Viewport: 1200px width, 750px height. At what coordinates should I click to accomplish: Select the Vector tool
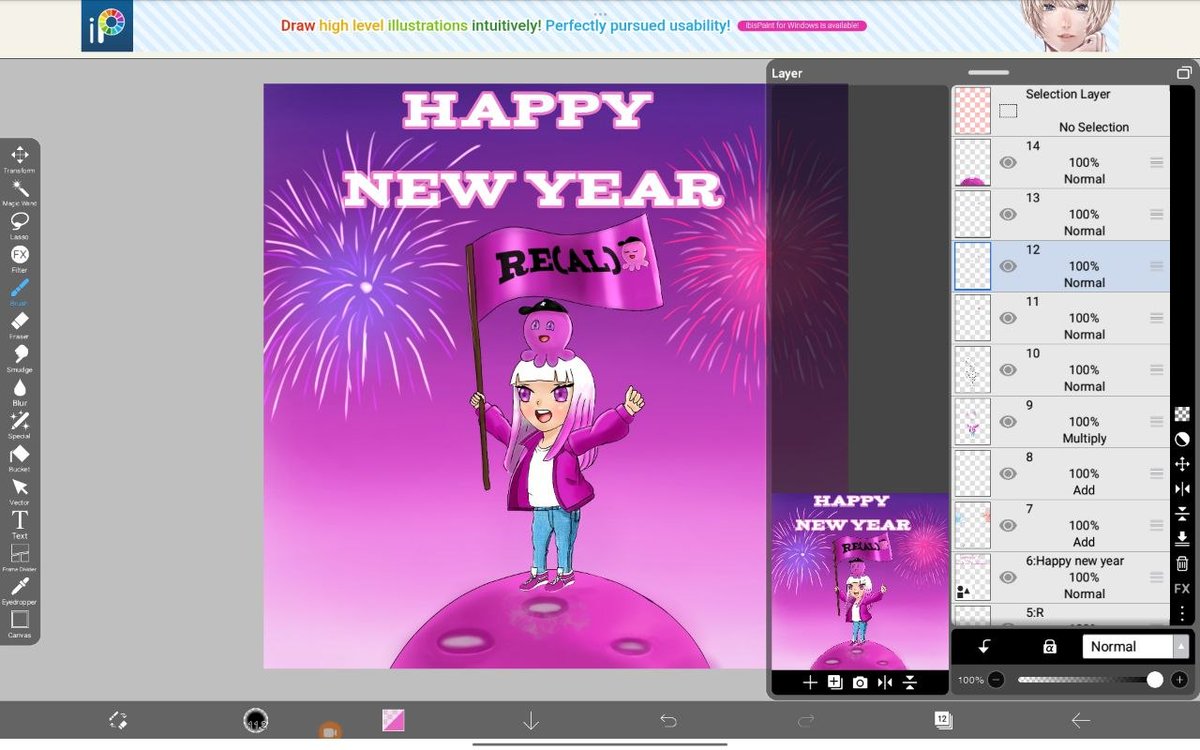[x=19, y=490]
